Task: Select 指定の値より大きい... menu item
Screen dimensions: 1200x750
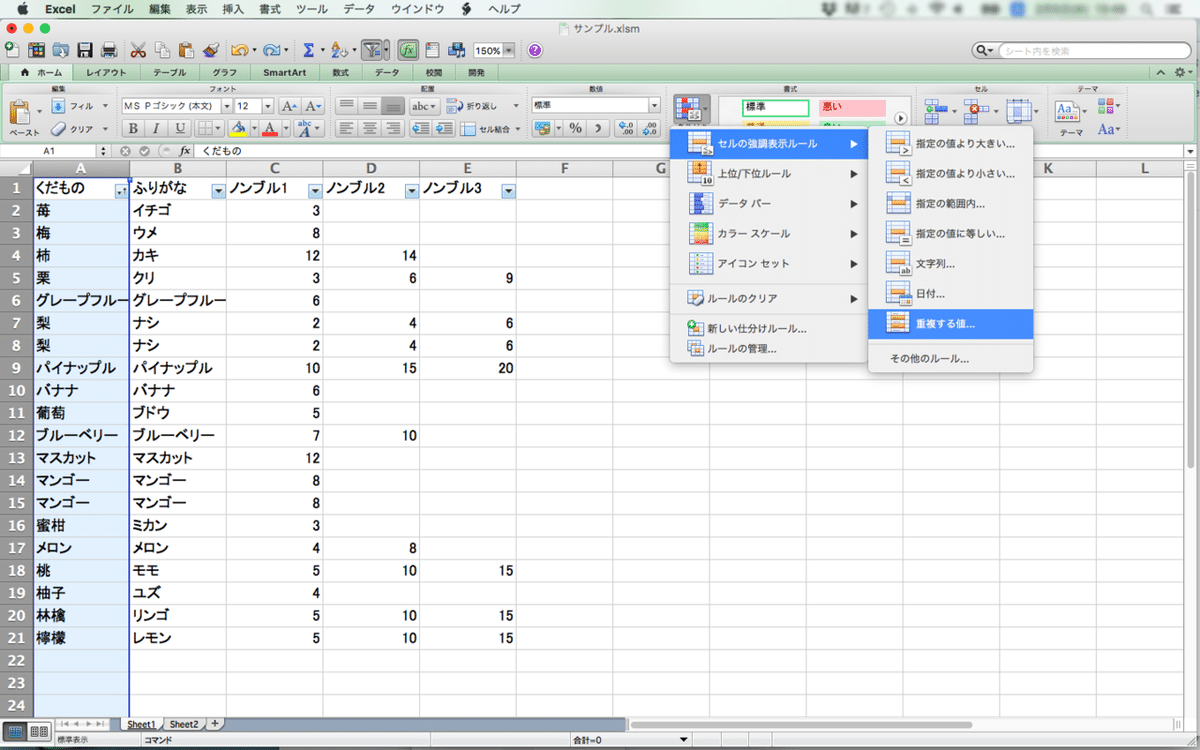Action: (951, 144)
